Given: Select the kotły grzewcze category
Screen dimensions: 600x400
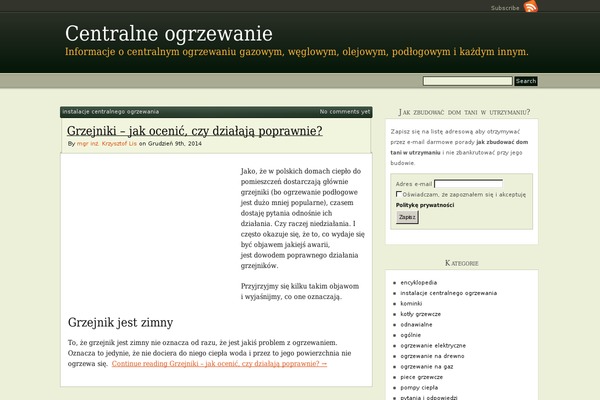Looking at the screenshot, I should click(x=421, y=314).
